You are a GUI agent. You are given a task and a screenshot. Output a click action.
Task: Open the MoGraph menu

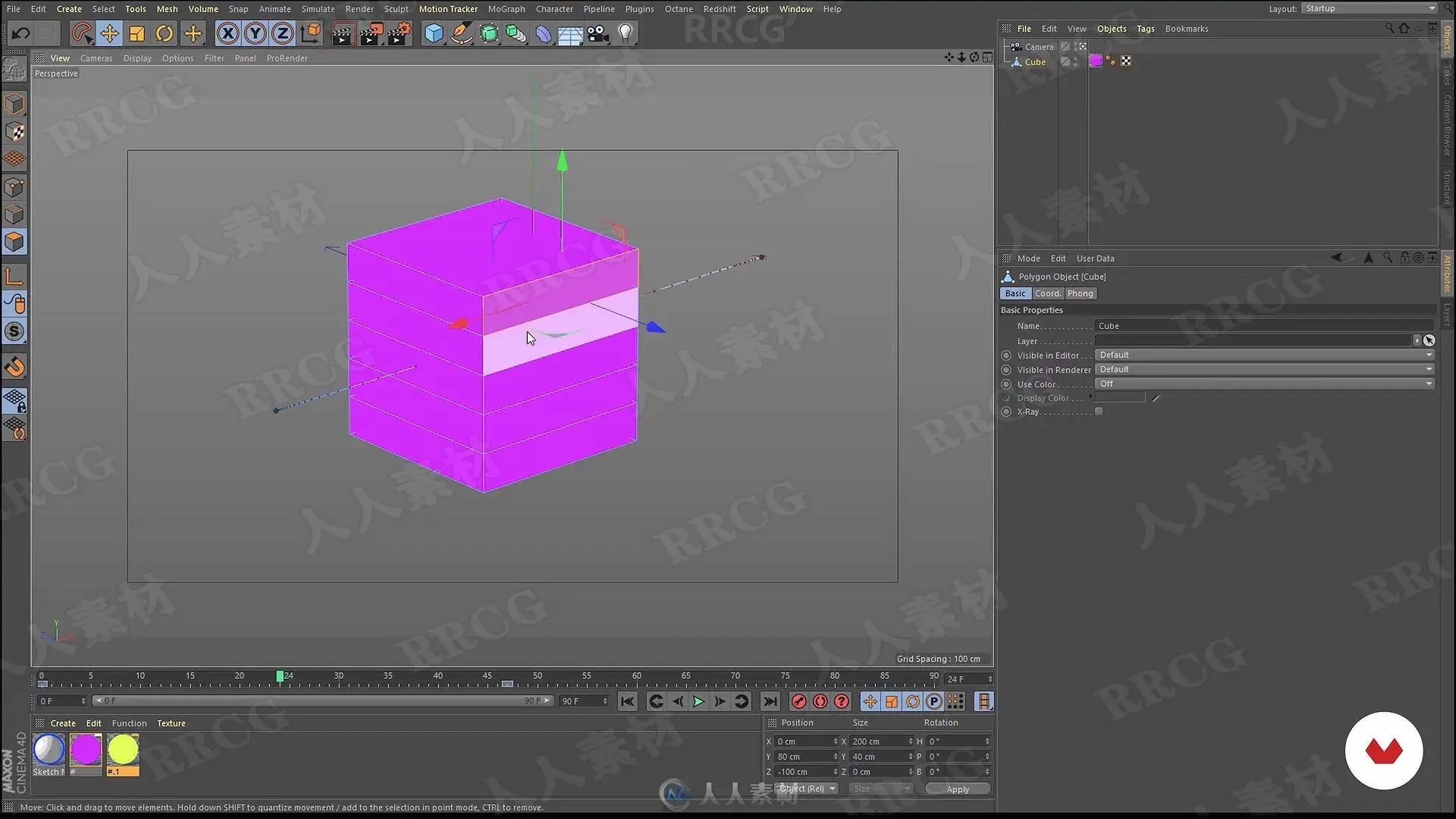506,9
